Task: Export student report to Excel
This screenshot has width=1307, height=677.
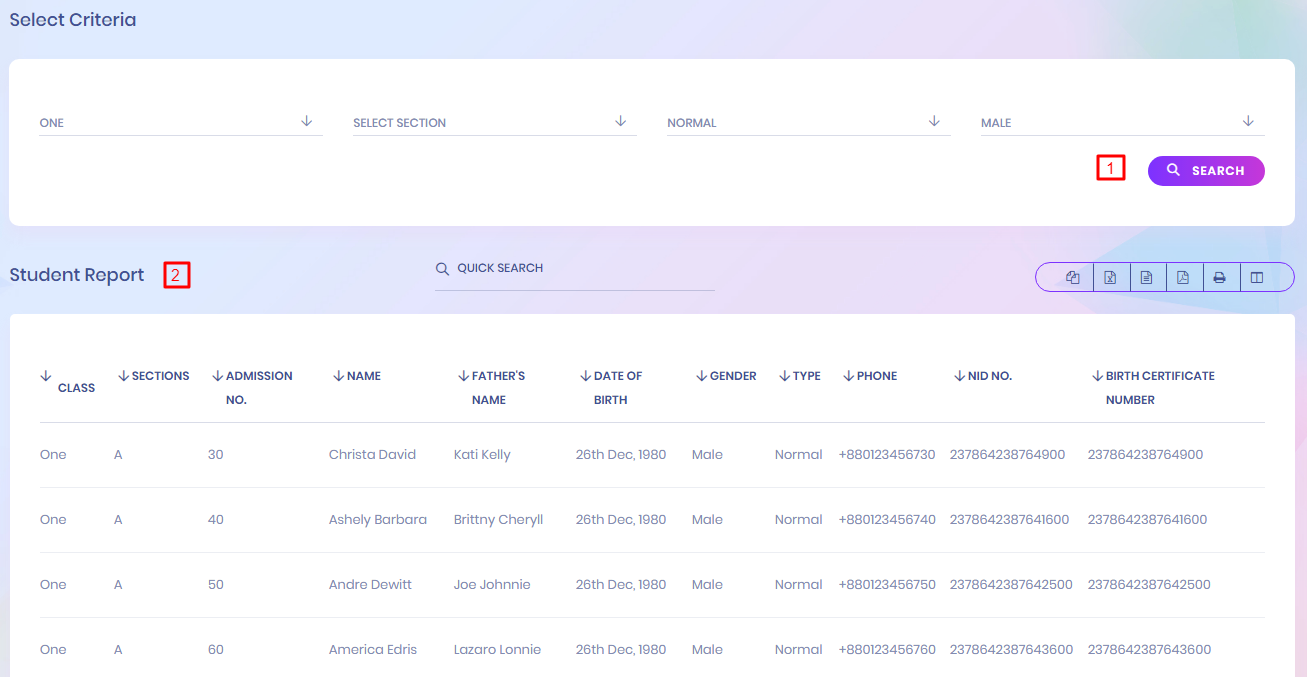Action: [x=1110, y=278]
